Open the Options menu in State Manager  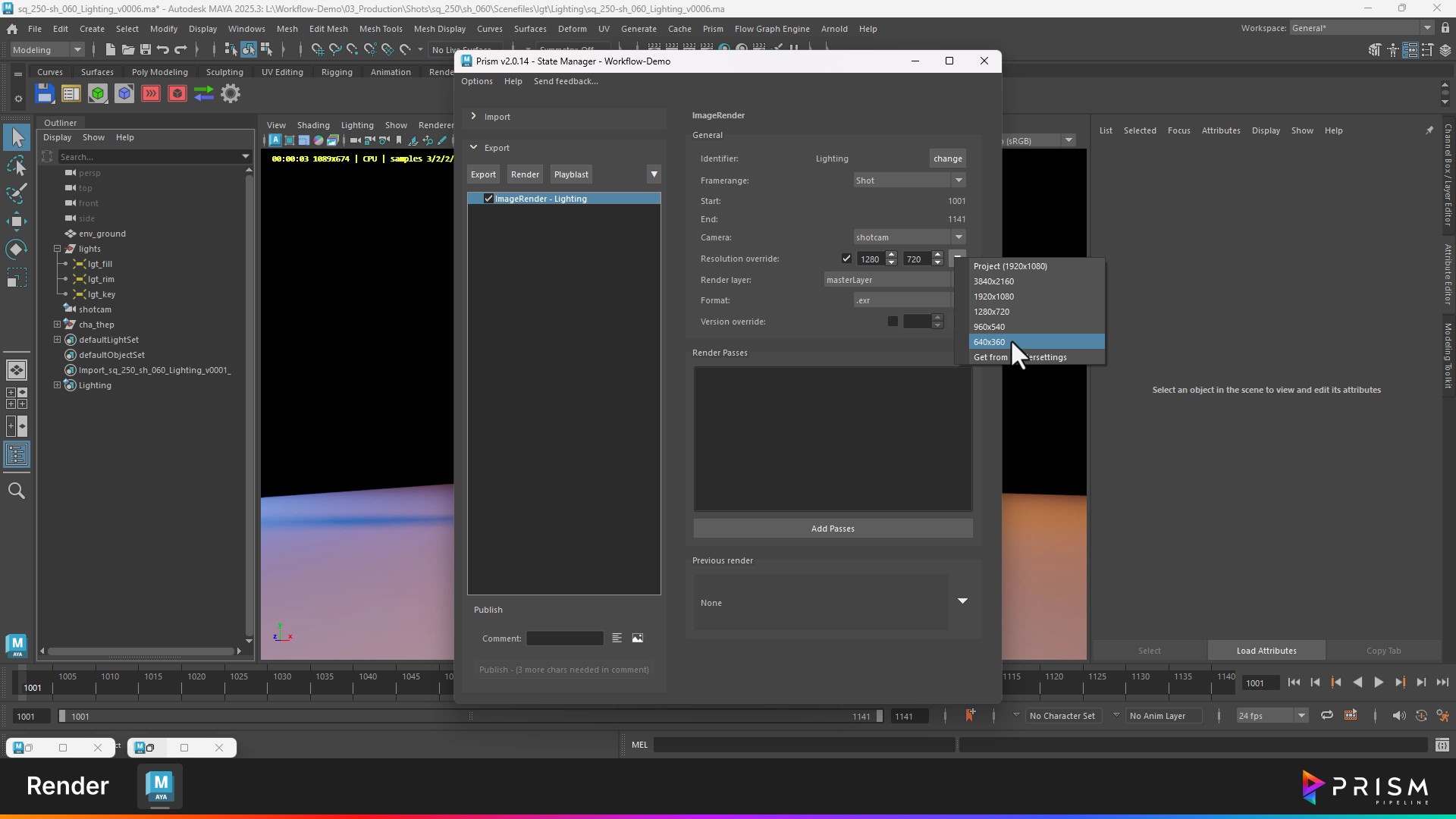coord(477,81)
